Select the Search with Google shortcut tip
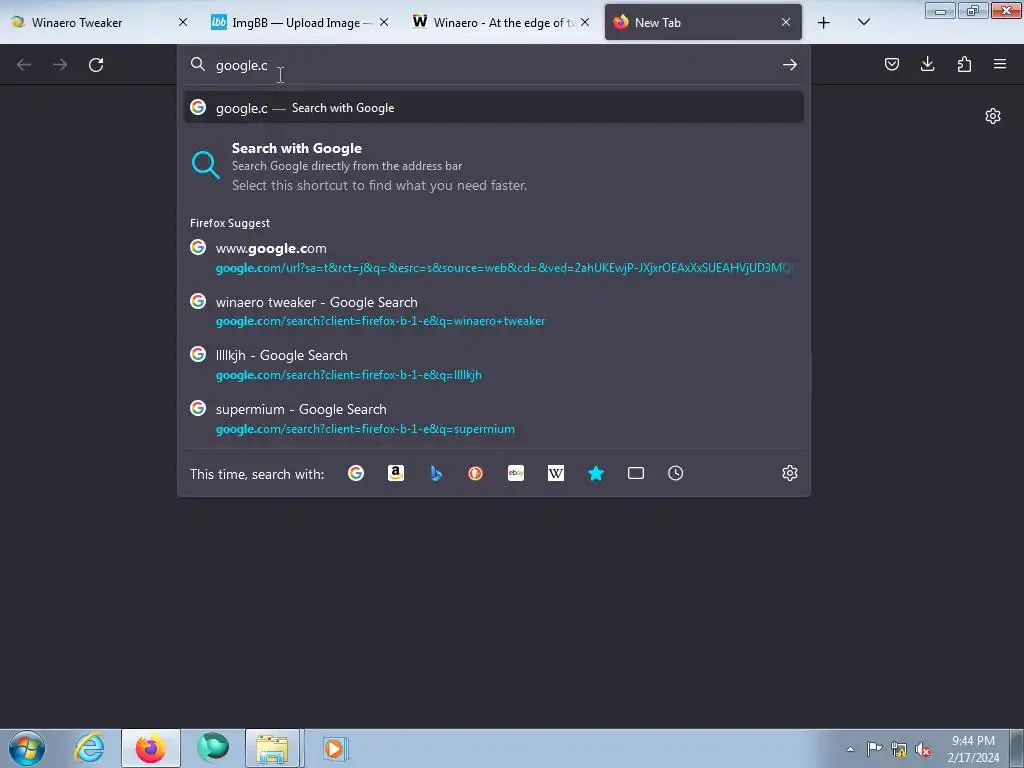This screenshot has width=1024, height=768. point(494,167)
